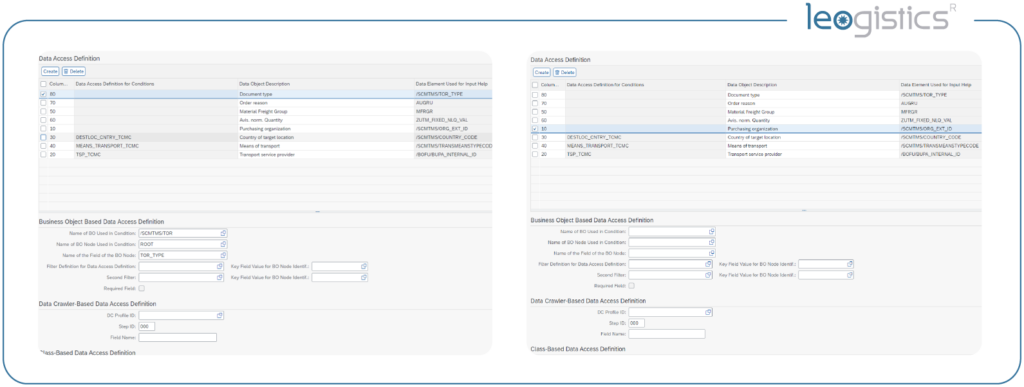Left panel: open Second Filter value help icon
Image resolution: width=1024 pixels, height=387 pixels.
click(x=220, y=277)
